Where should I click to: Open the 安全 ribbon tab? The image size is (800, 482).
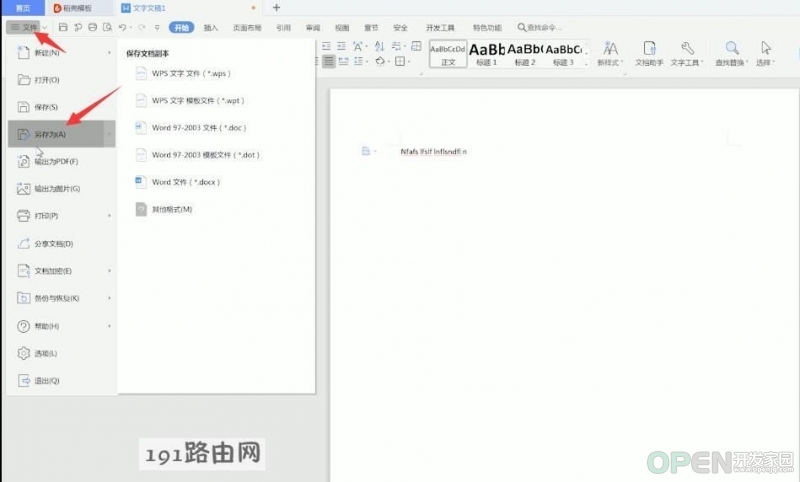coord(400,28)
